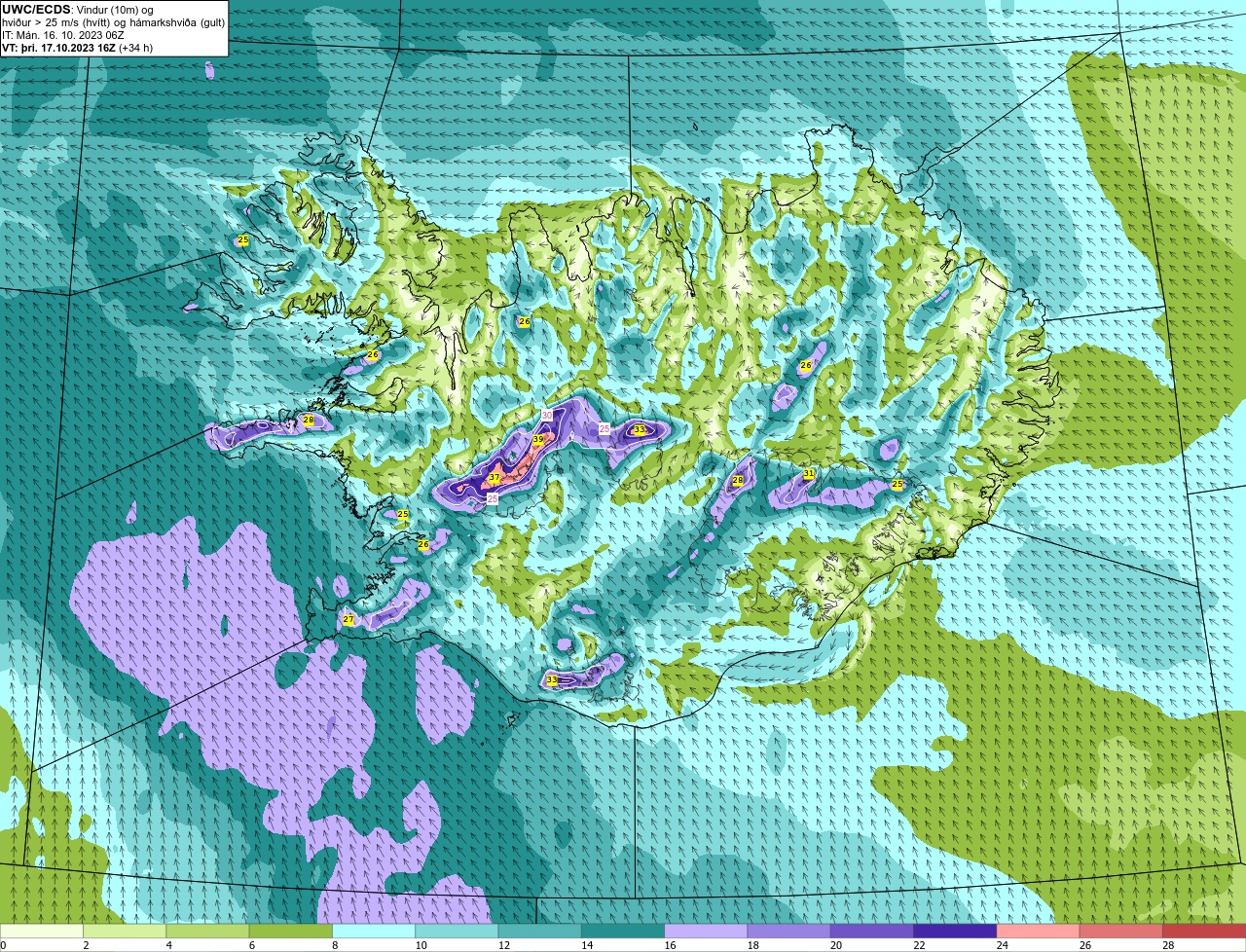
Task: Pick the 12–14 teal legend swatch
Action: 540,932
